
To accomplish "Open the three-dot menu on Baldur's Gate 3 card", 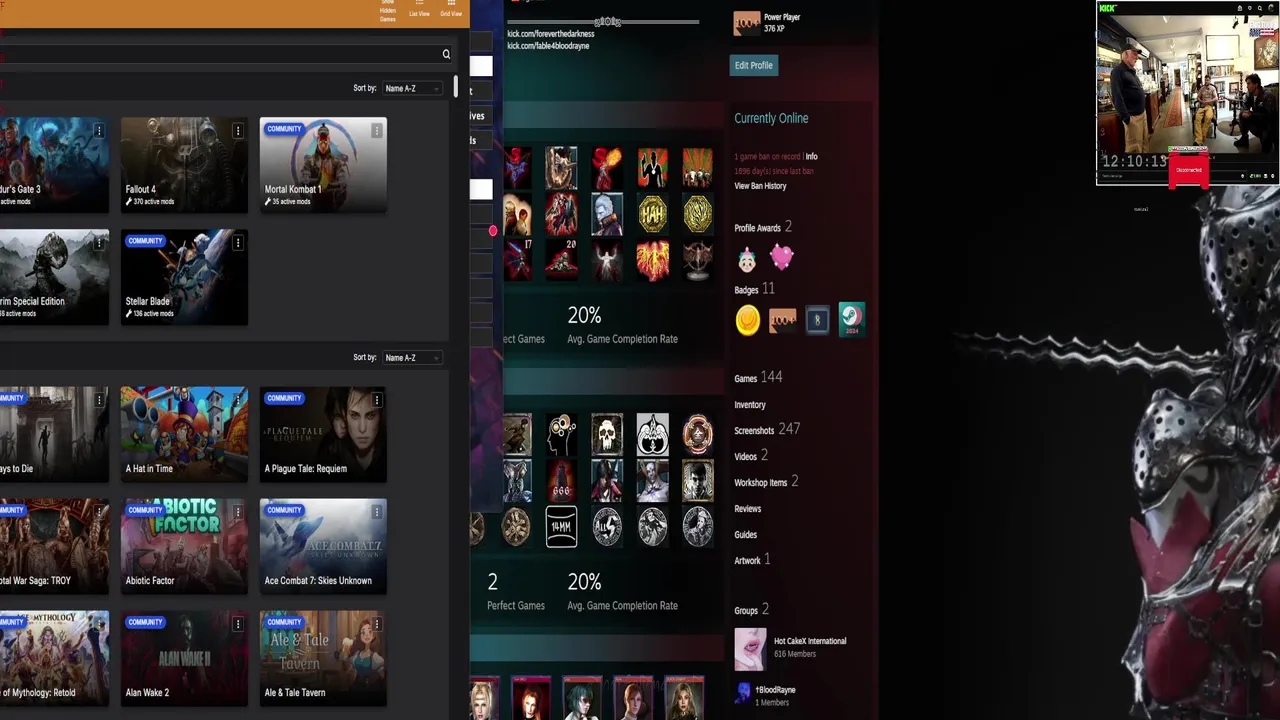I will (98, 131).
